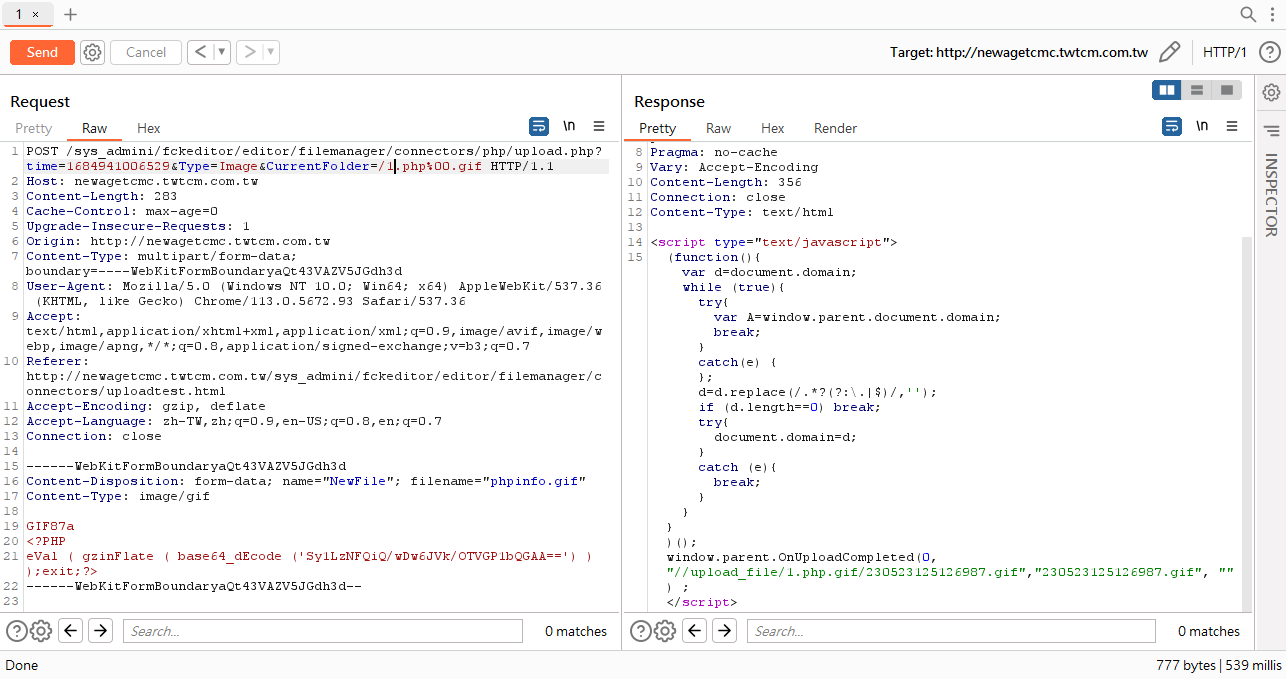Viewport: 1286px width, 679px height.
Task: Expand the forward history dropdown arrow
Action: tap(271, 52)
